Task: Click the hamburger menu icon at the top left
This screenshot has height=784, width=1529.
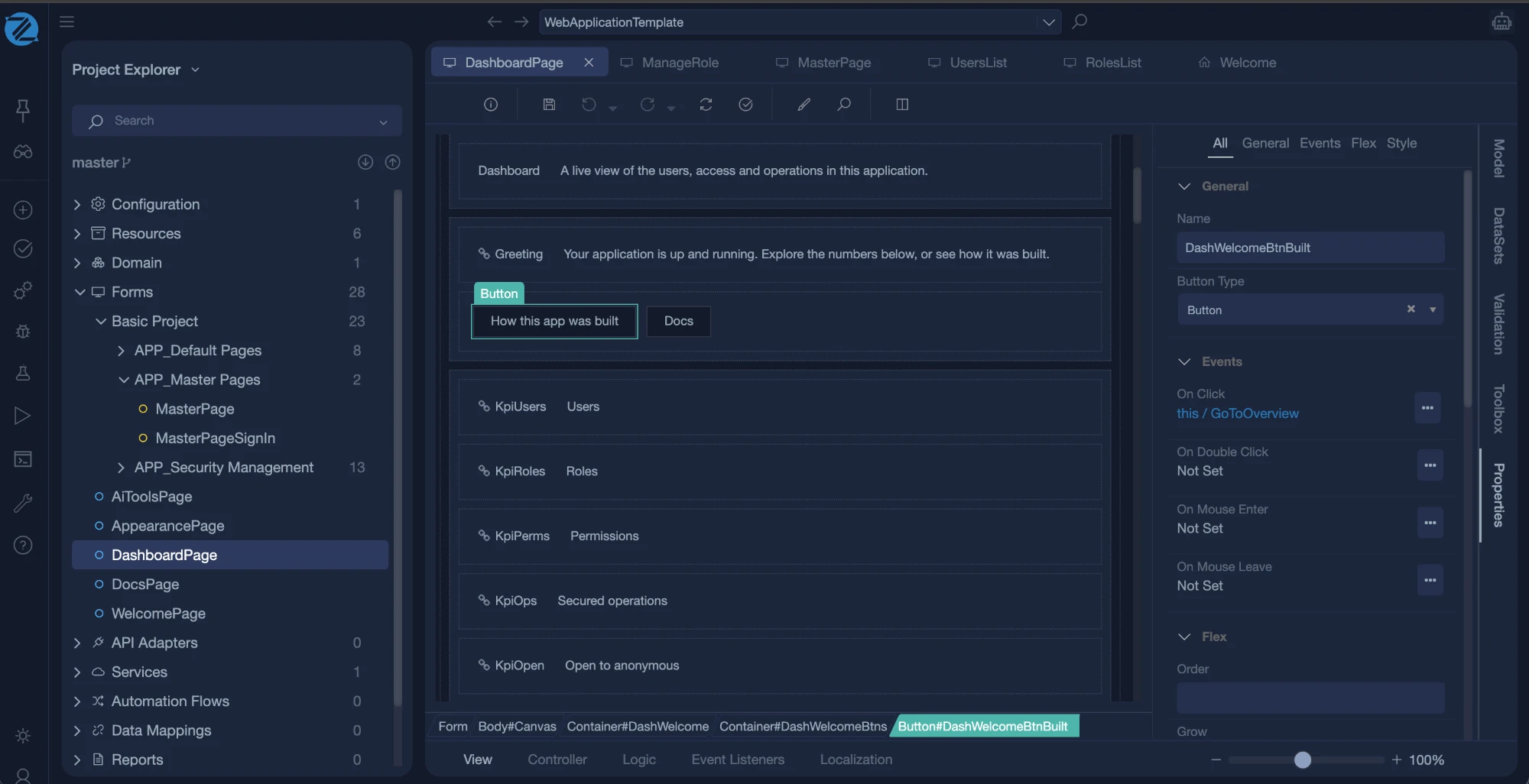Action: point(67,21)
